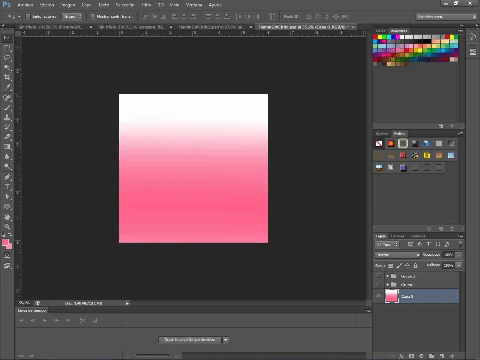Toggle Quick Mask mode icon
The width and height of the screenshot is (480, 360).
[7, 256]
